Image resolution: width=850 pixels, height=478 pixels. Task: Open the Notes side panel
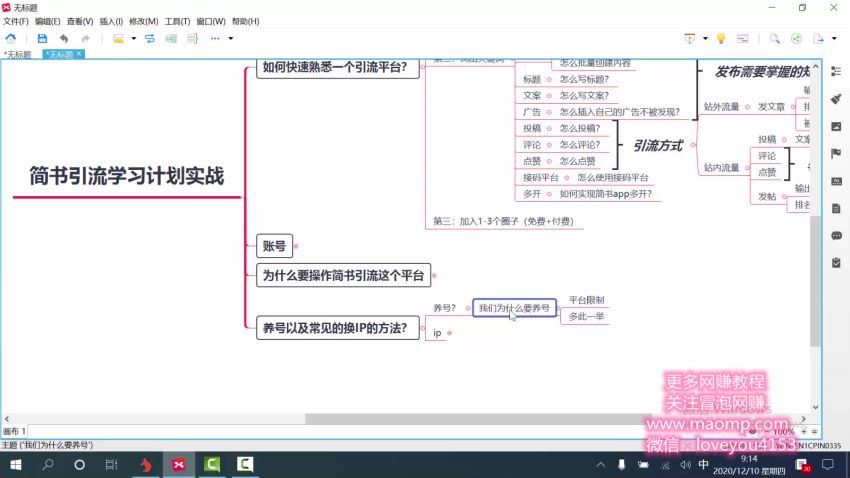pyautogui.click(x=836, y=208)
